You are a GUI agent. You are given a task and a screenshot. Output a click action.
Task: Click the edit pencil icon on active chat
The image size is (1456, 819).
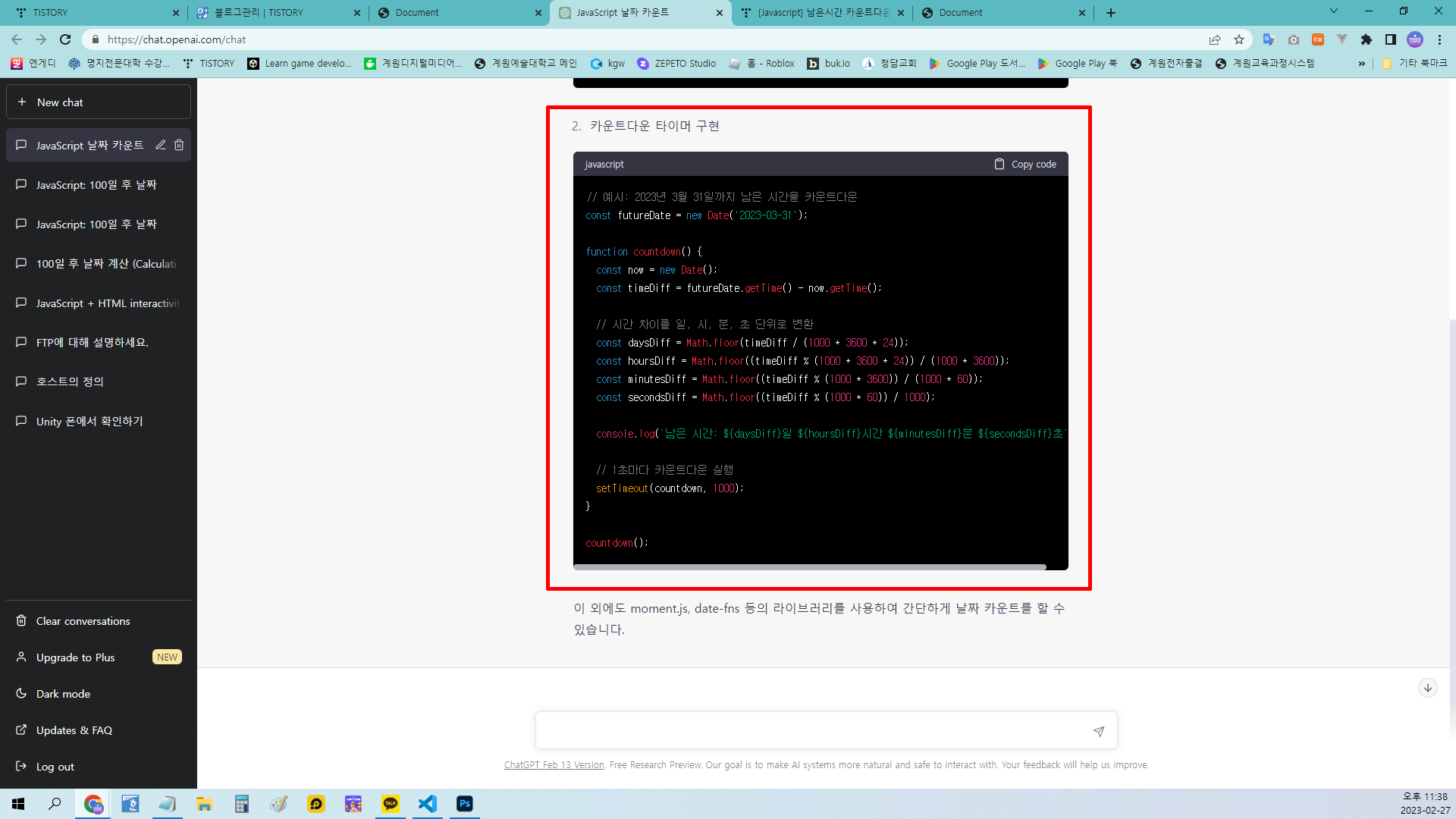pos(161,145)
